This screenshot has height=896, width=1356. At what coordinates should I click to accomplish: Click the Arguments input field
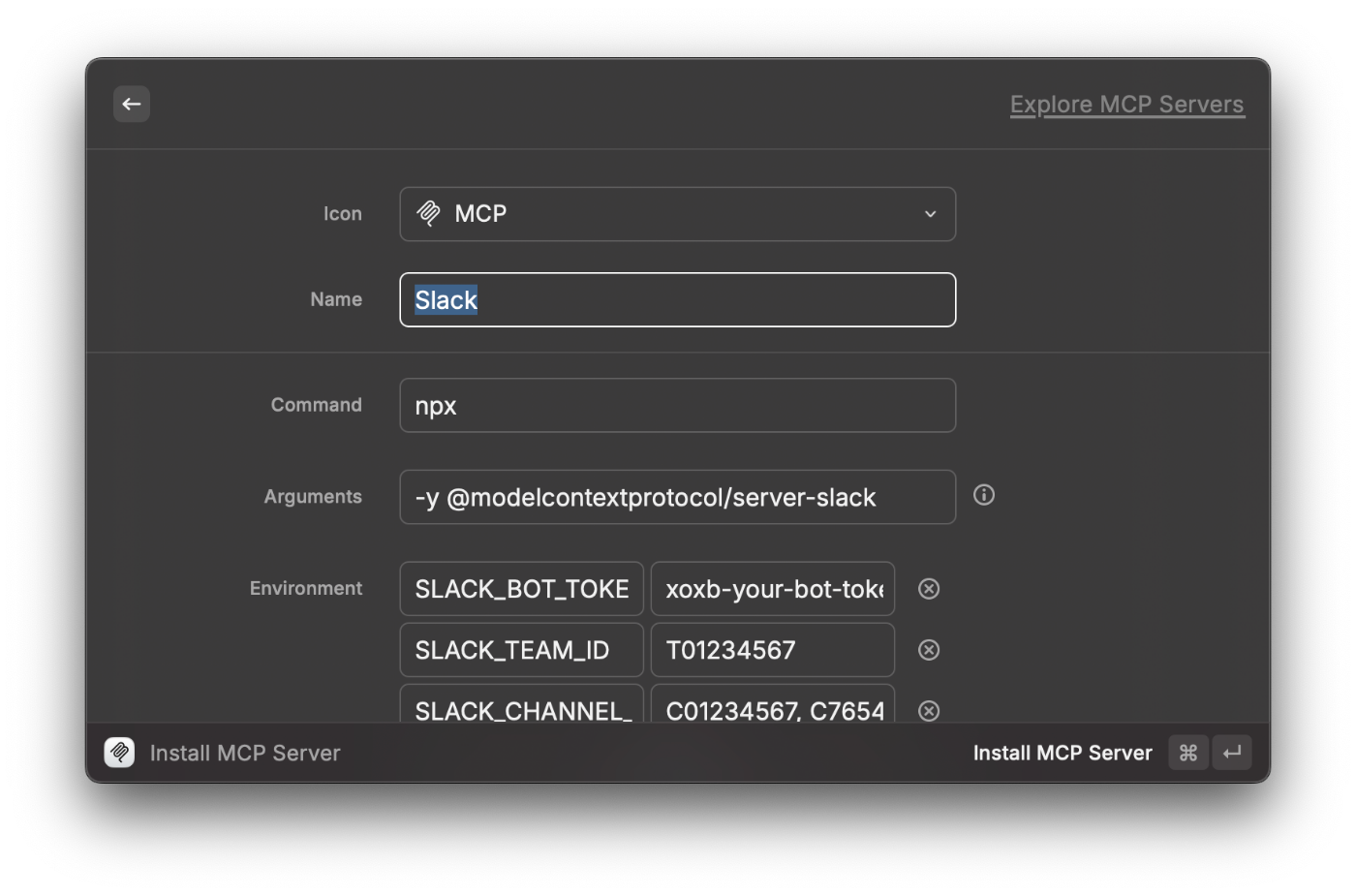coord(677,497)
